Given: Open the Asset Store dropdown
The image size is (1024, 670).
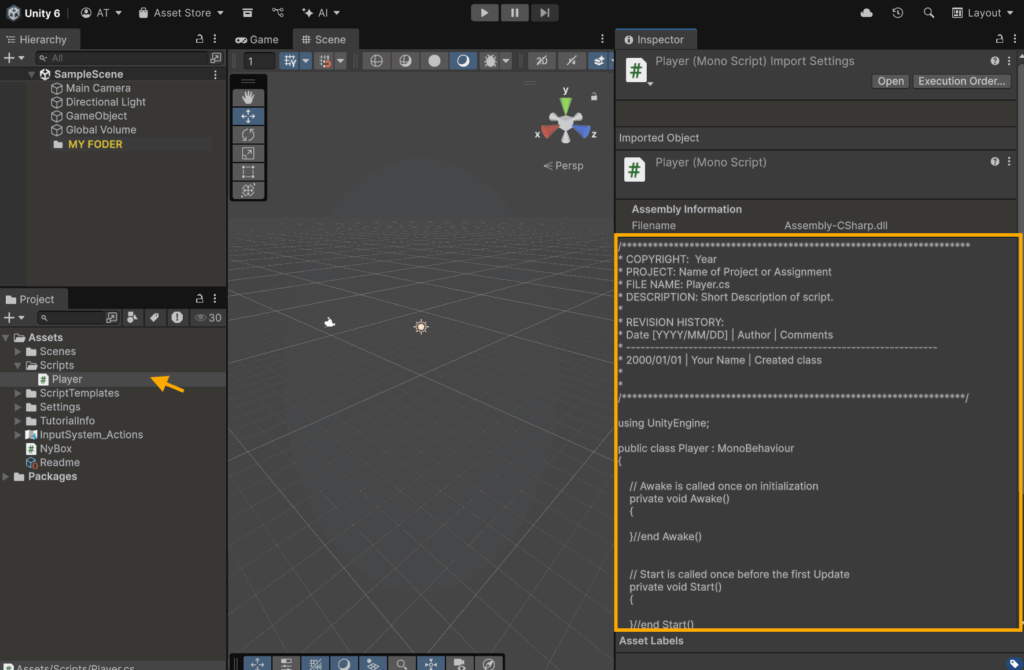Looking at the screenshot, I should click(181, 12).
